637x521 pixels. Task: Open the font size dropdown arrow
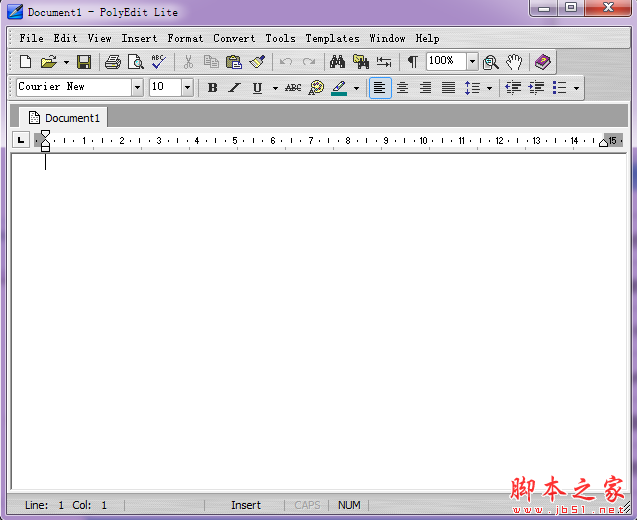tap(187, 87)
